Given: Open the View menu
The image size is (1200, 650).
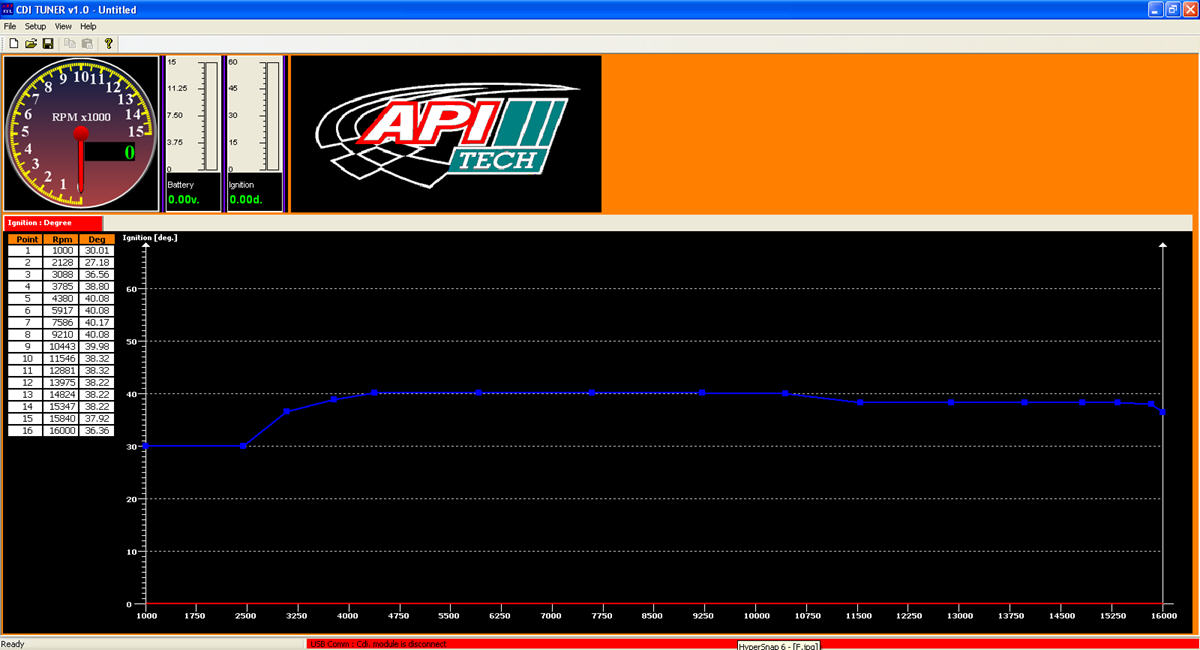Looking at the screenshot, I should 63,26.
